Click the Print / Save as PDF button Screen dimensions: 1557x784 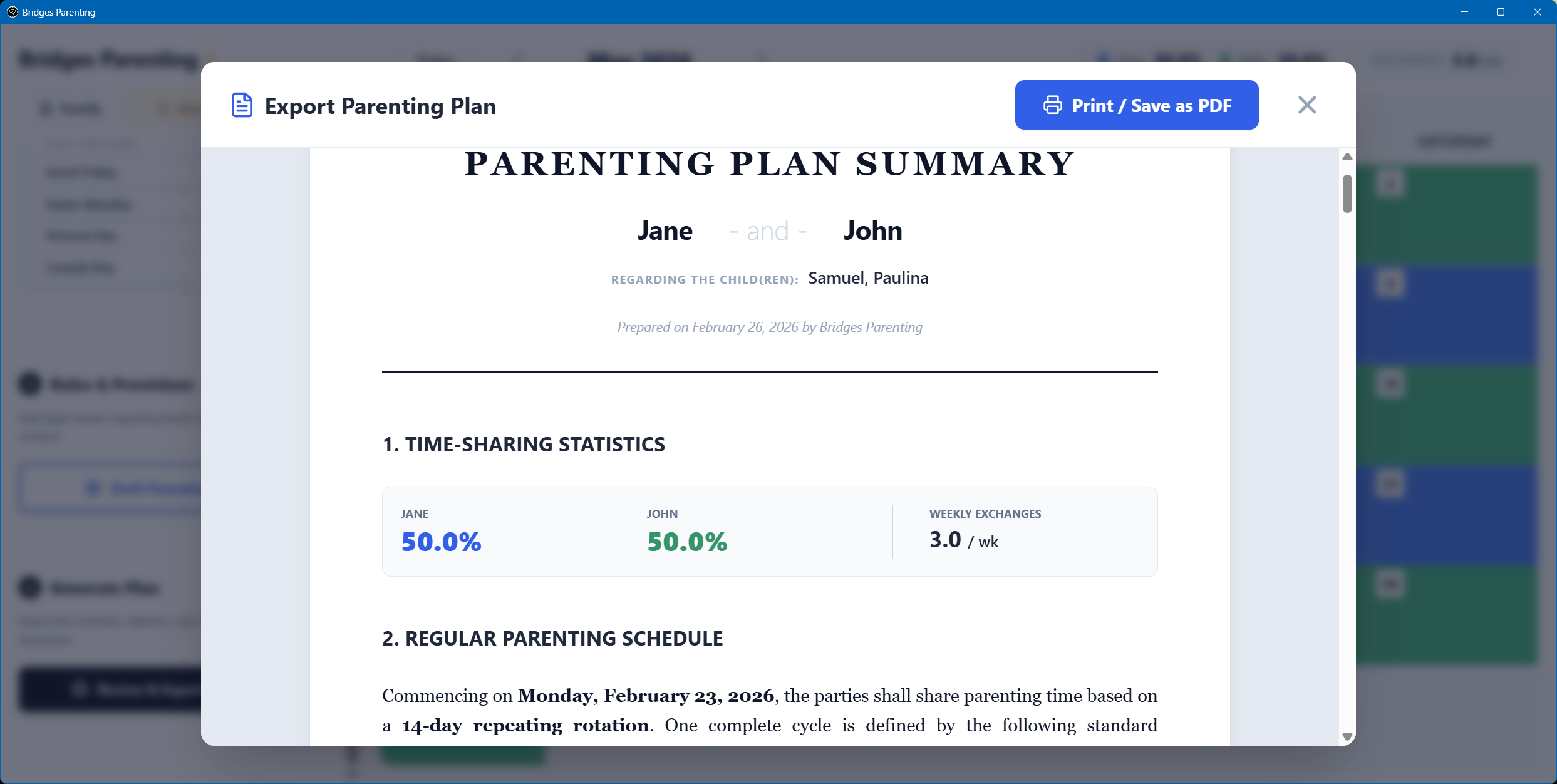(1136, 105)
